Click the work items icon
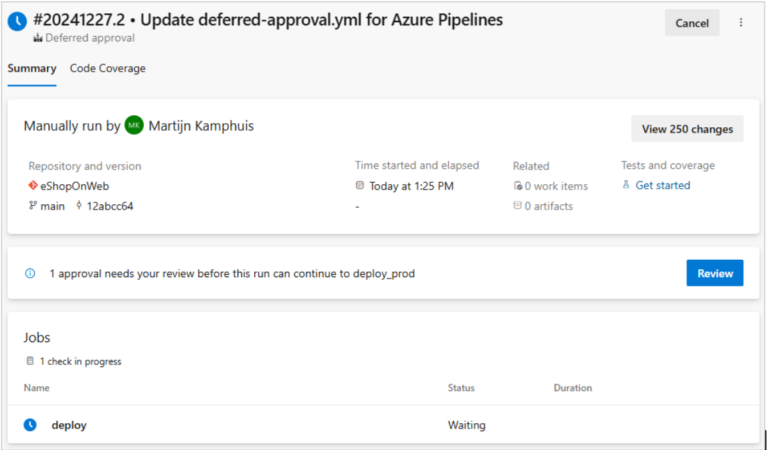 (518, 186)
